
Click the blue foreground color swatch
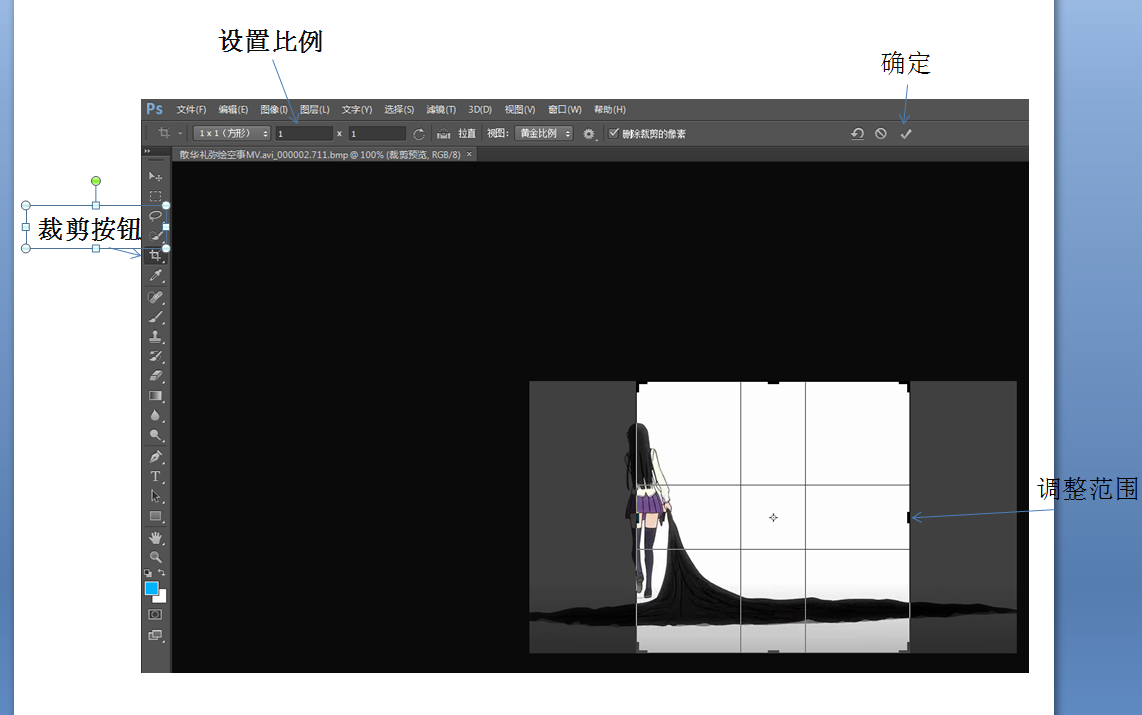click(x=151, y=588)
